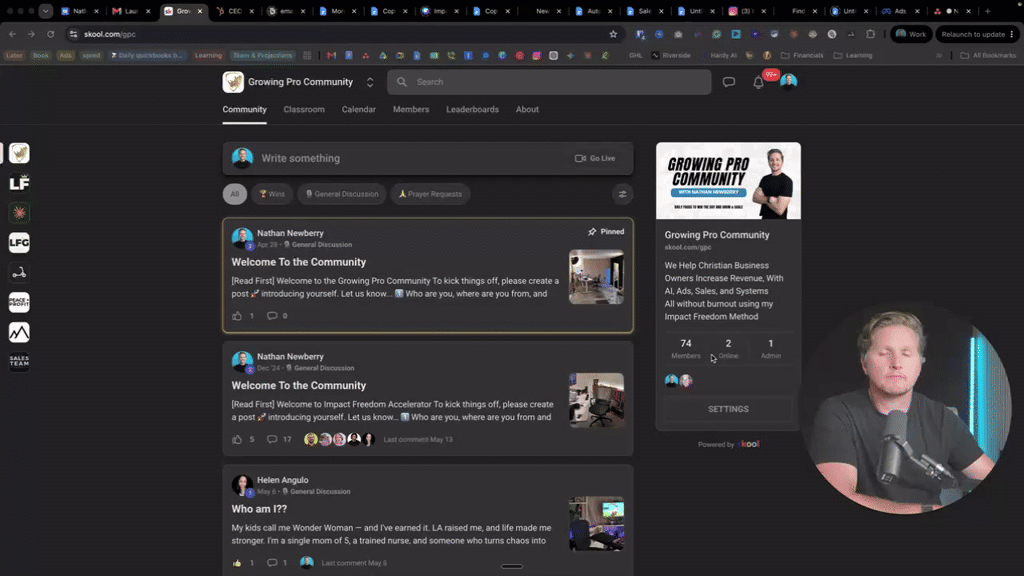Open the chat messages icon
Screen dimensions: 1024x576
pyautogui.click(x=729, y=82)
